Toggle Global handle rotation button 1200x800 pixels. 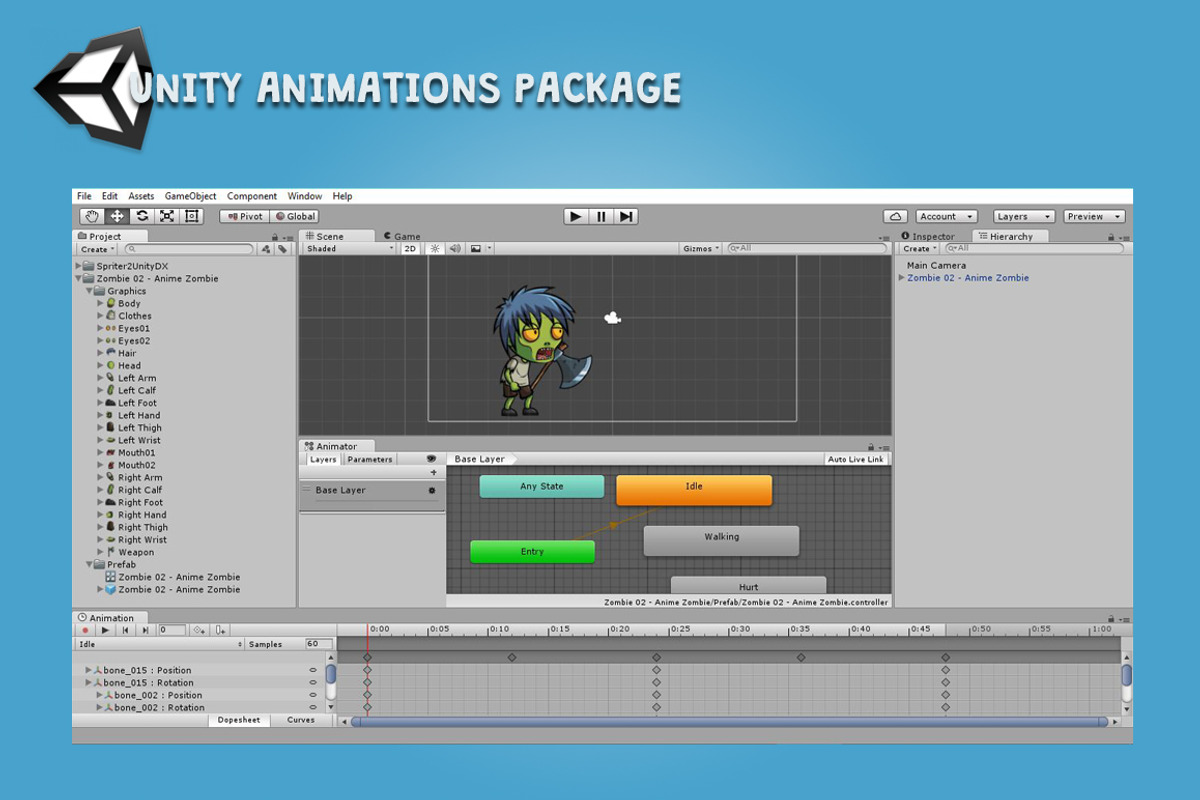294,216
